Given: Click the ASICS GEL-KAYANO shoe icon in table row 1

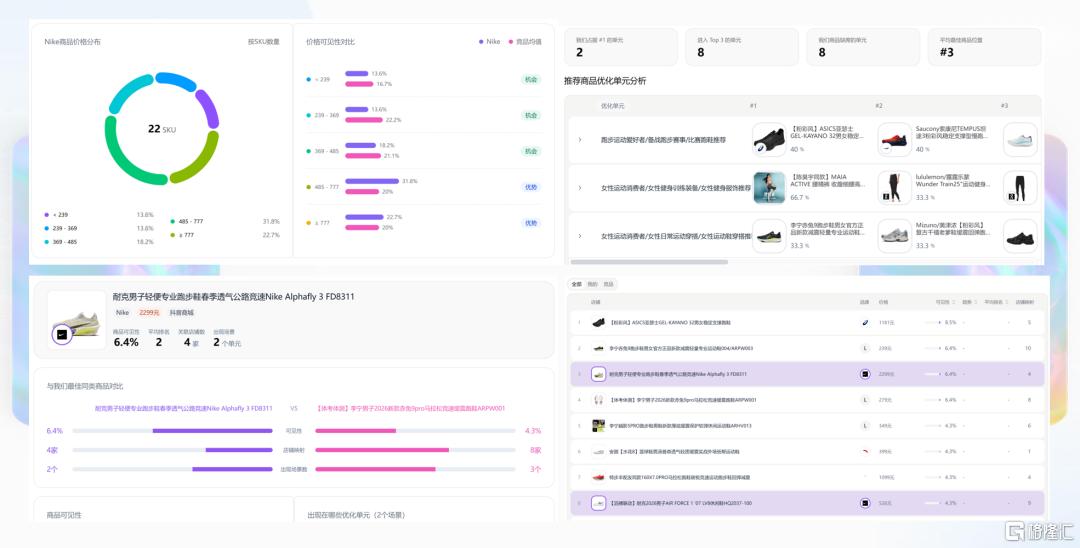Looking at the screenshot, I should tap(599, 322).
